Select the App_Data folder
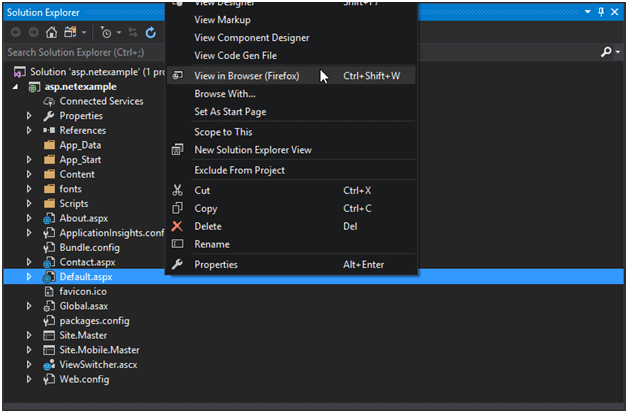Screen dimensions: 628x413 point(80,145)
